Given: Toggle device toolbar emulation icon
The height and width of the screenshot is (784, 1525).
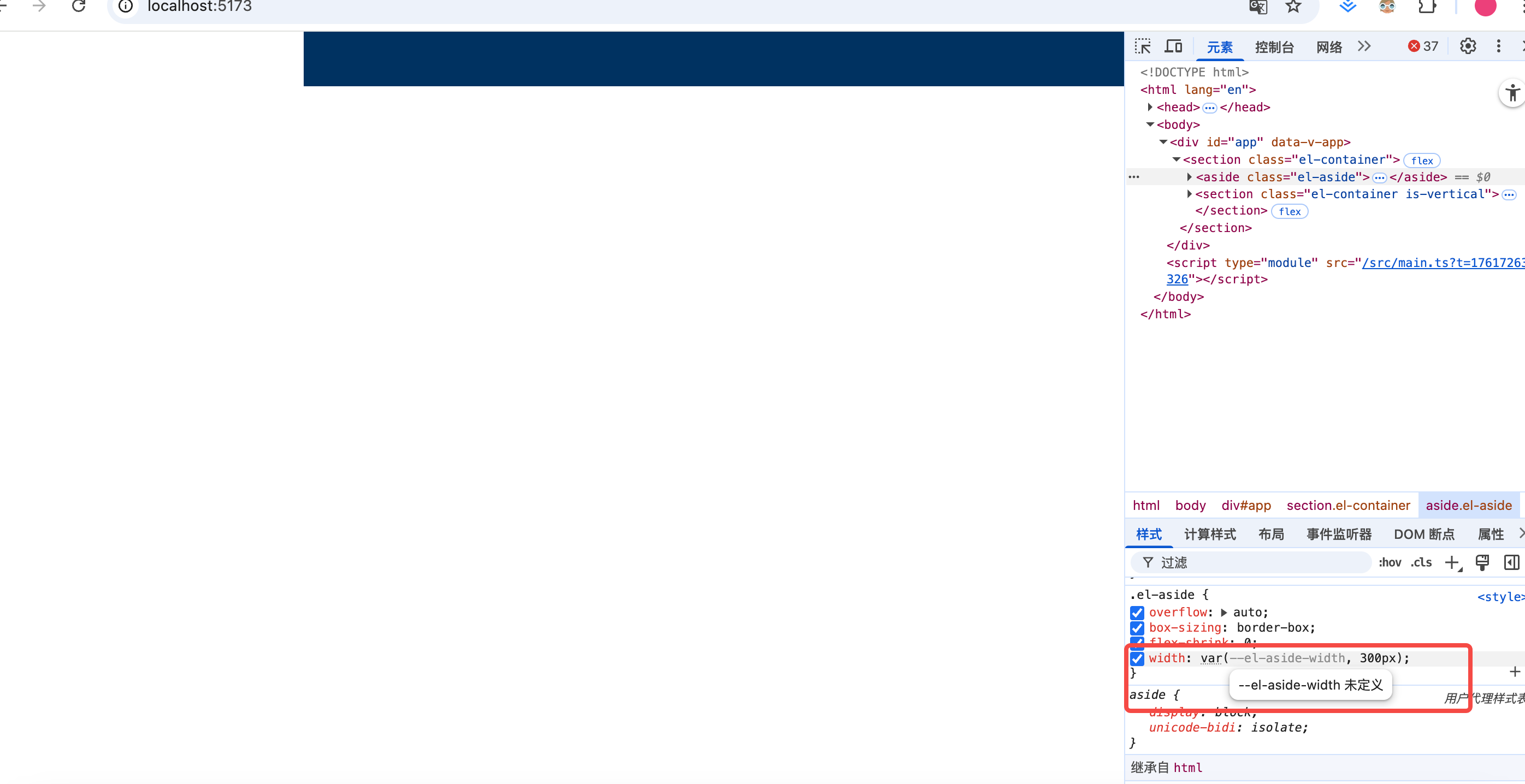Looking at the screenshot, I should 1173,46.
